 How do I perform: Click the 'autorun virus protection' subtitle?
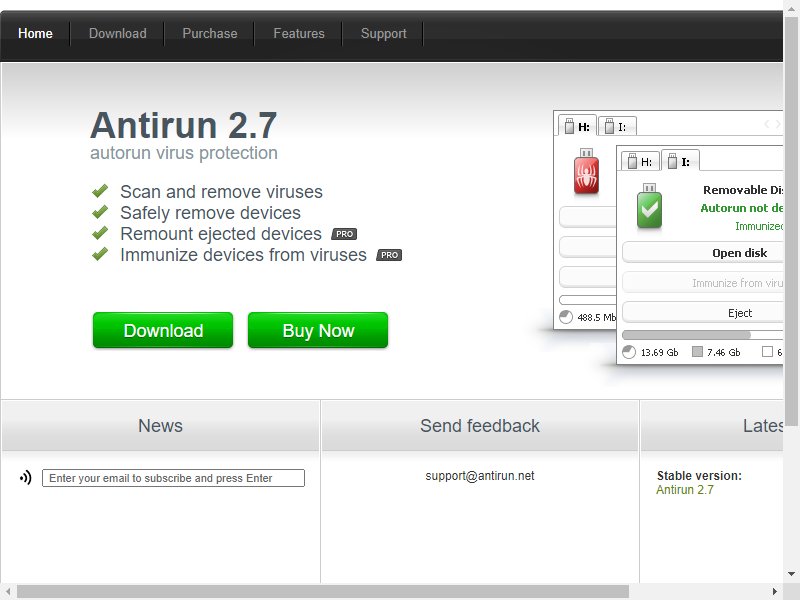click(184, 153)
